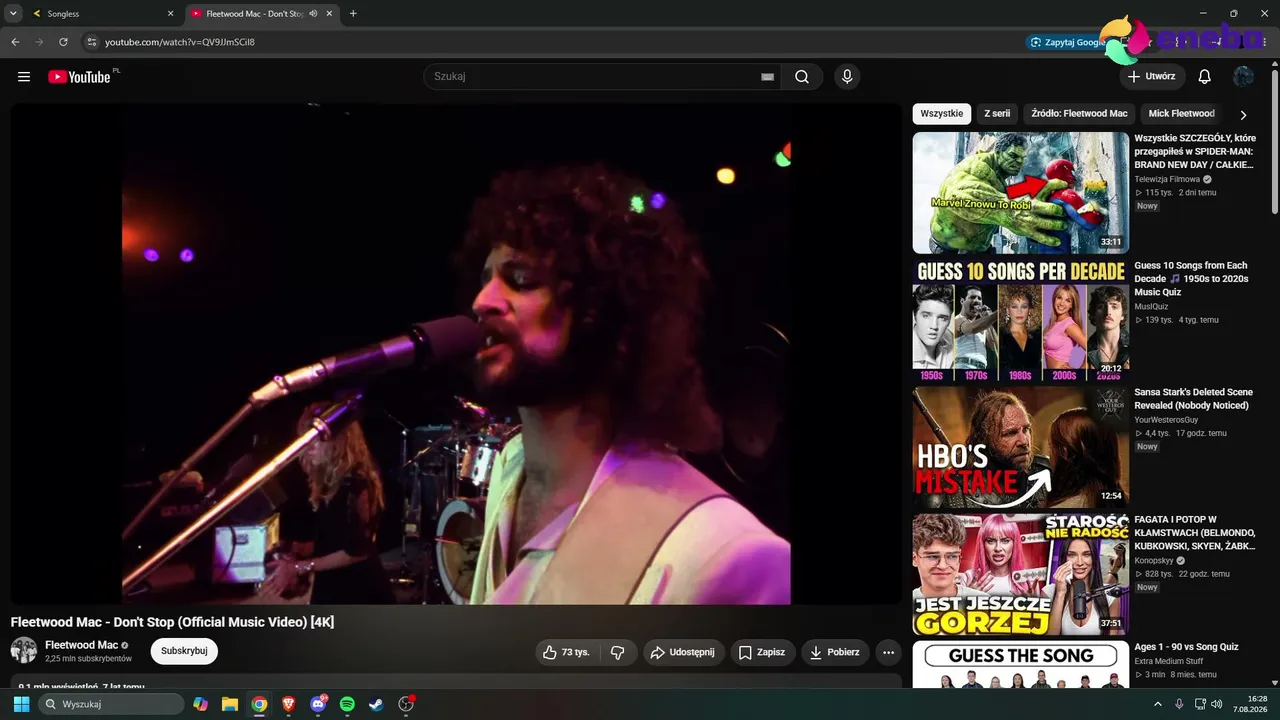The height and width of the screenshot is (720, 1280).
Task: Open the Guess the Song thumbnail
Action: click(1021, 664)
